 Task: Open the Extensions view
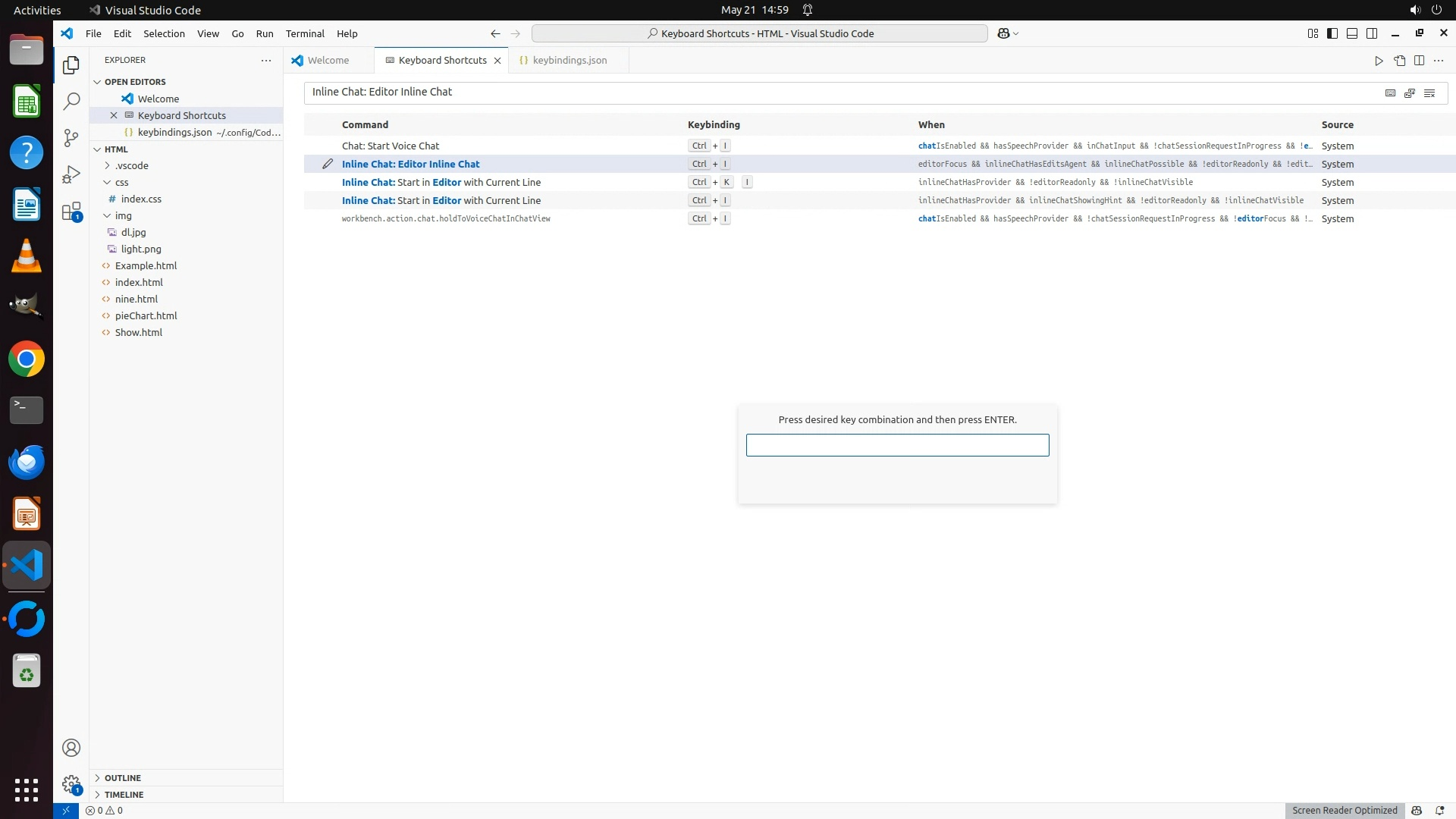coord(71,212)
